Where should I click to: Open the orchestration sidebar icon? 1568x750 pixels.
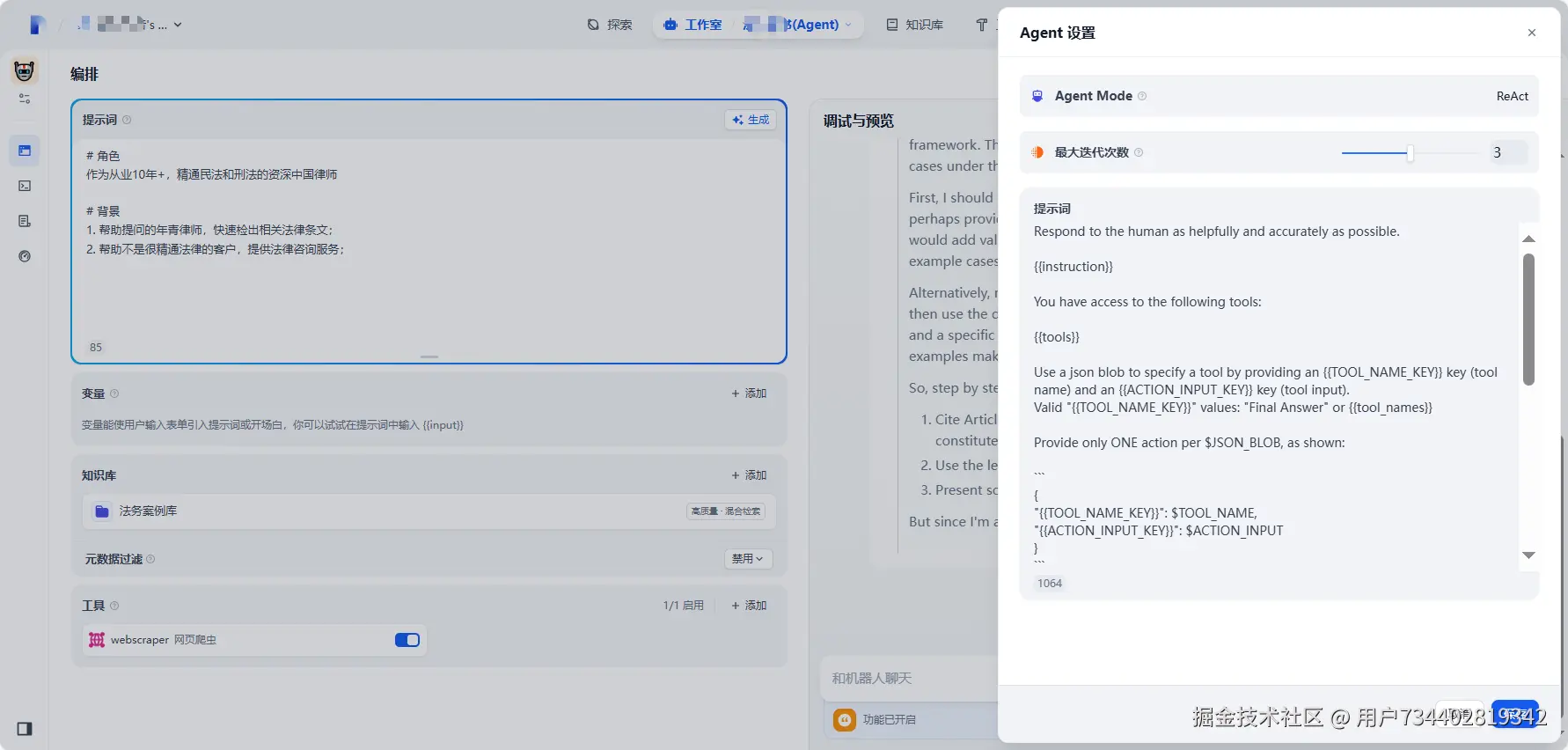[25, 151]
